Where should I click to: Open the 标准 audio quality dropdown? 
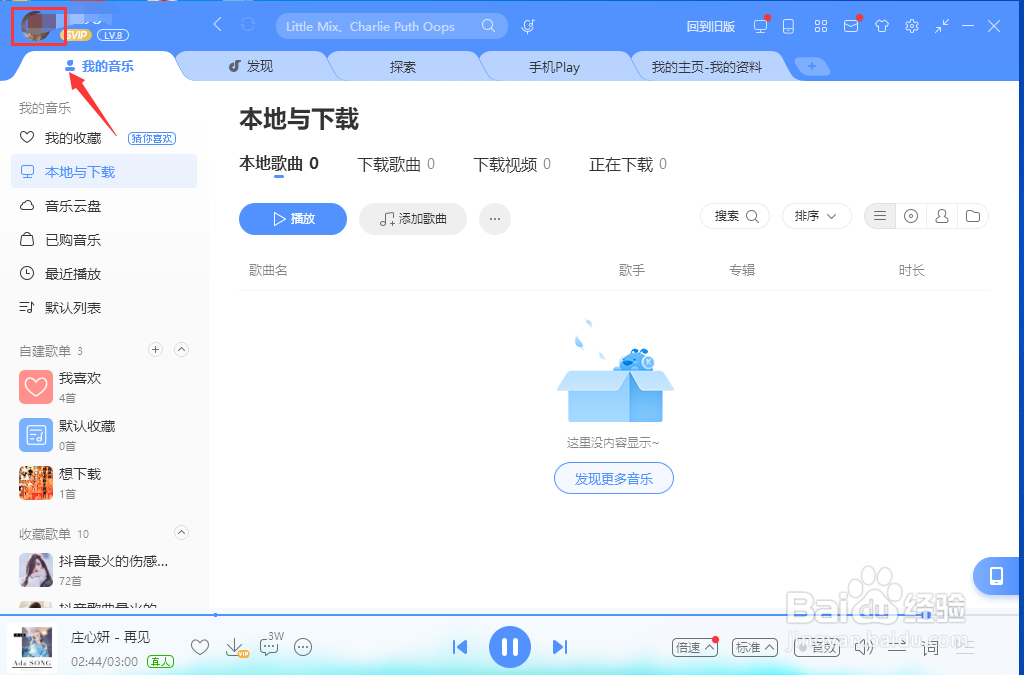[x=754, y=647]
